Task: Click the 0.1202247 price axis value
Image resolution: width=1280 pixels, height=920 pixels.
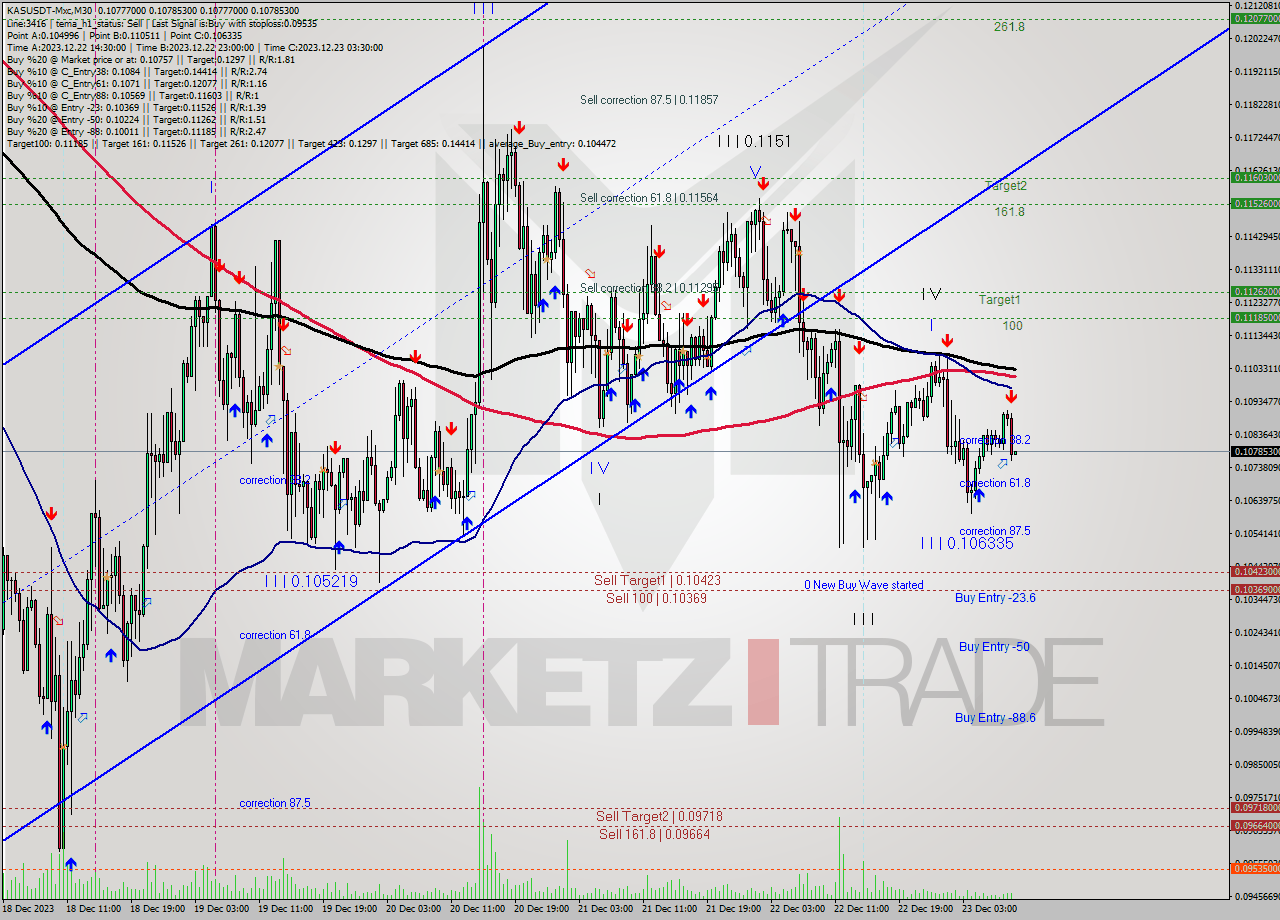Action: pyautogui.click(x=1255, y=39)
